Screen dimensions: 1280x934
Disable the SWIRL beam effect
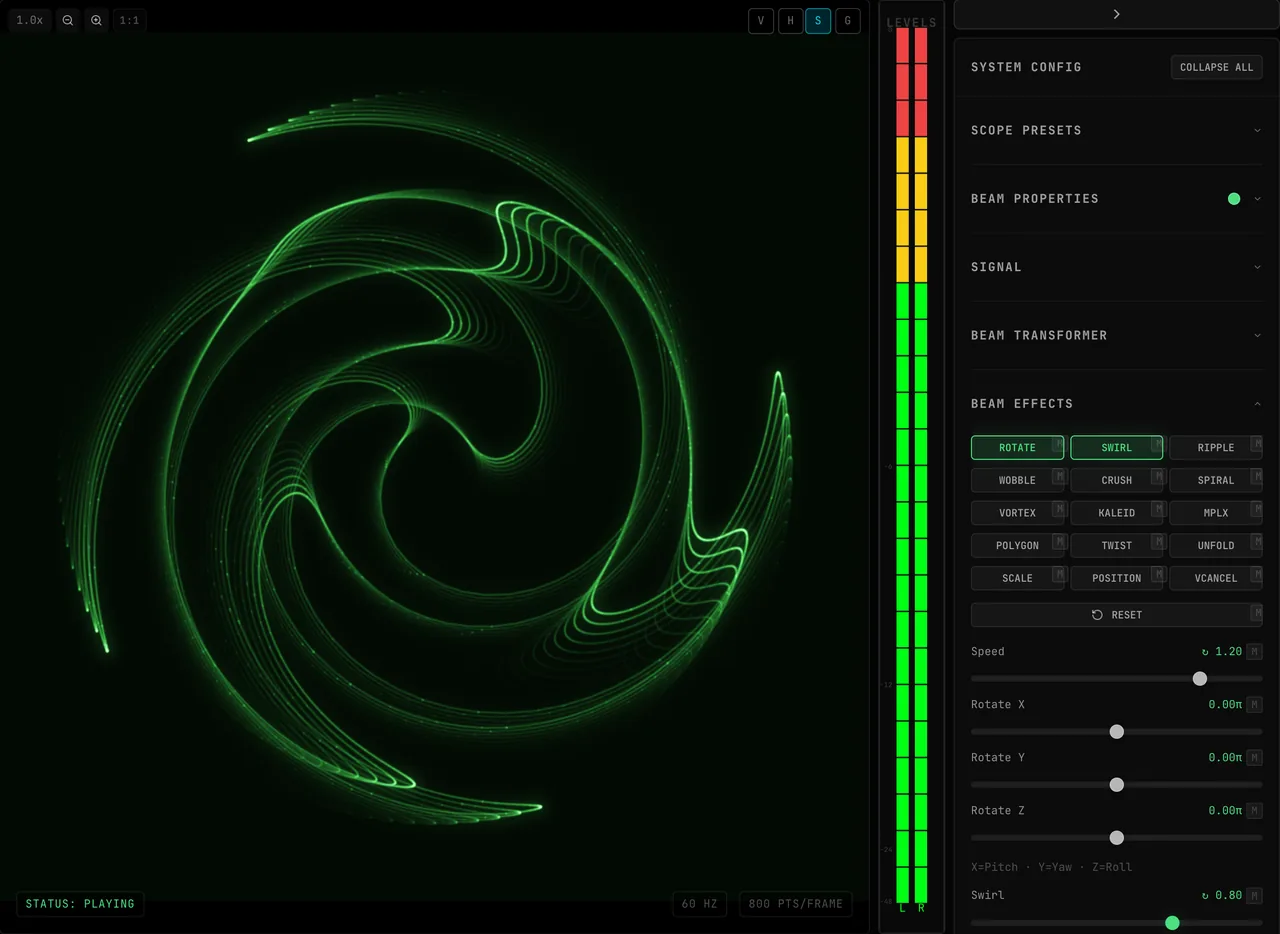point(1116,448)
